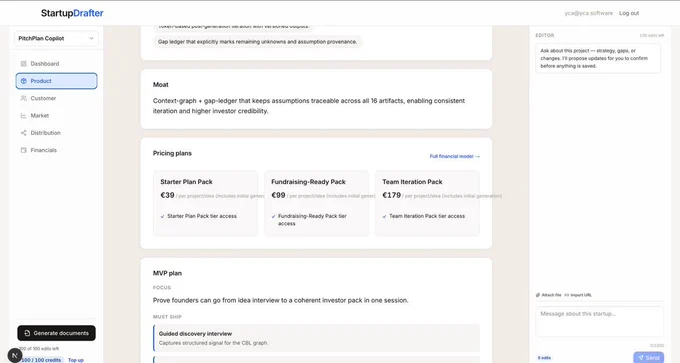680x363 pixels.
Task: Click the round N logo badge
Action: coord(15,356)
